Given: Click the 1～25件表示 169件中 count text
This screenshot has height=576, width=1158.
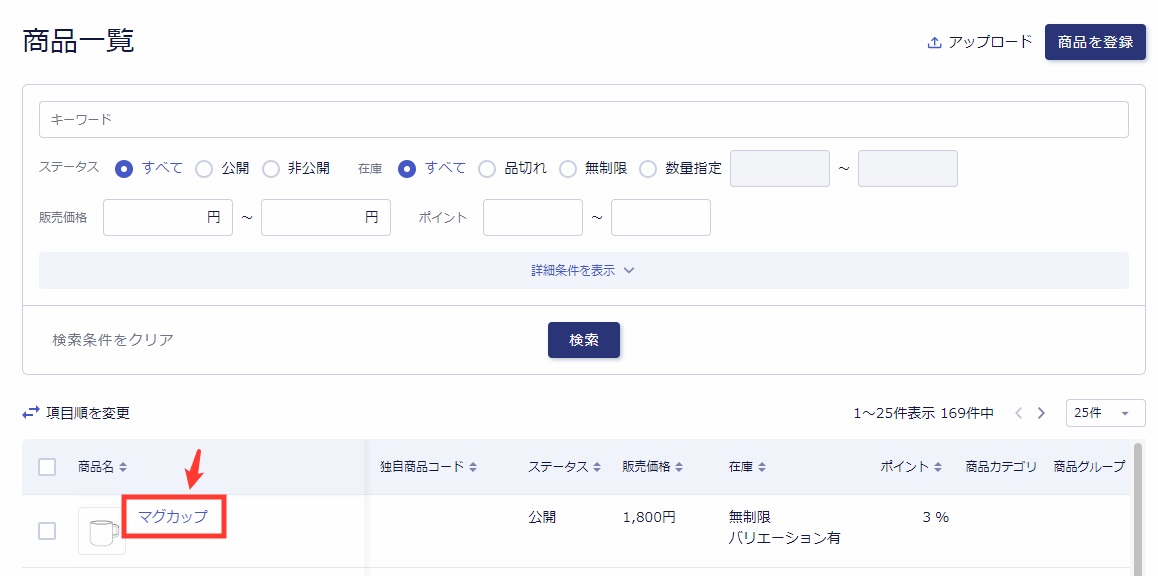Looking at the screenshot, I should point(923,414).
